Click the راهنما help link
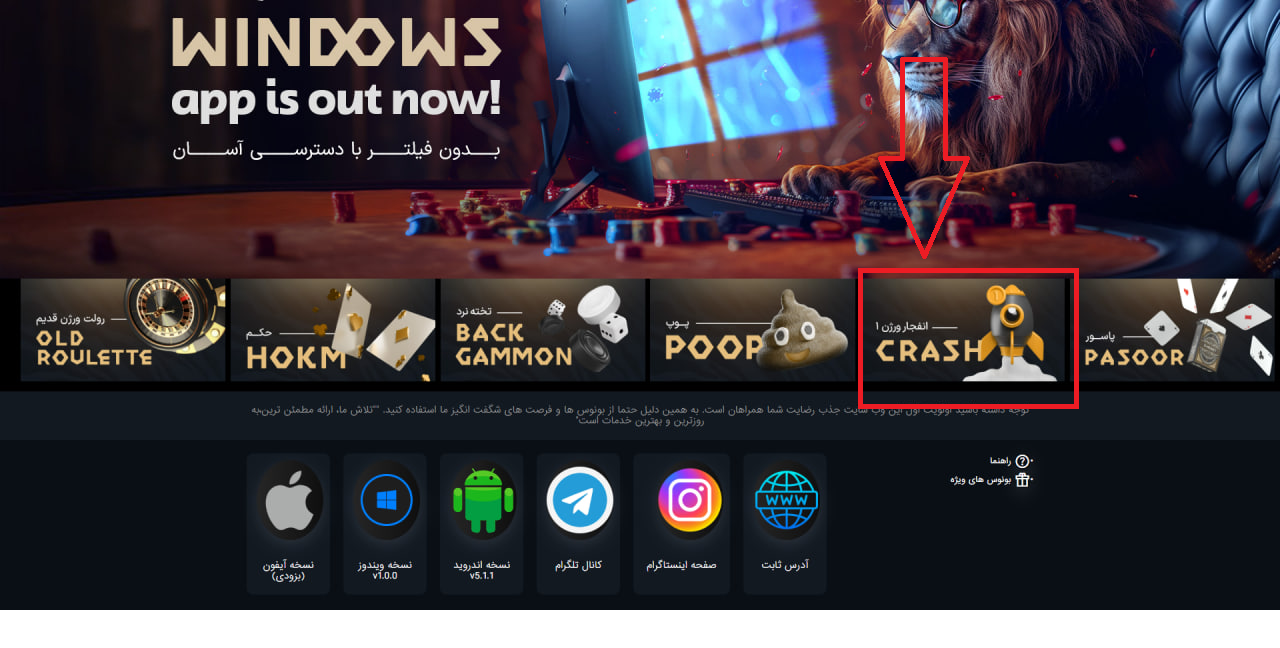This screenshot has height=648, width=1280. coord(1000,461)
